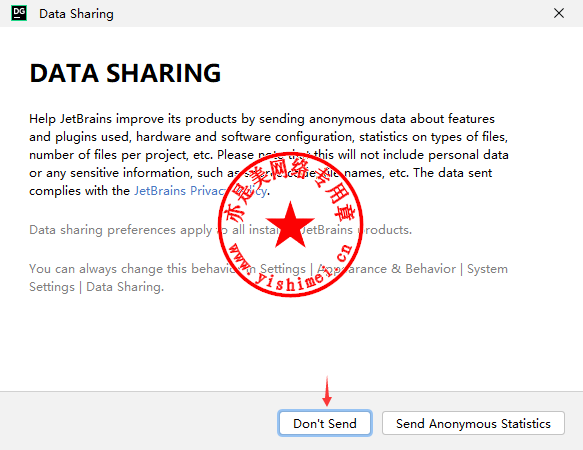Click the 'System' word in settings path
The width and height of the screenshot is (583, 450).
487,269
